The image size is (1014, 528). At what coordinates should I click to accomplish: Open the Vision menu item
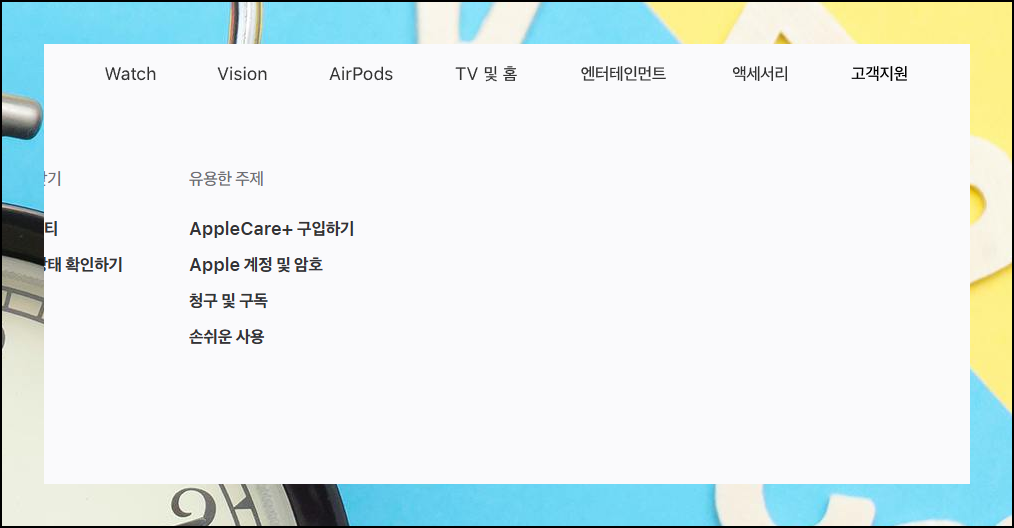[243, 74]
